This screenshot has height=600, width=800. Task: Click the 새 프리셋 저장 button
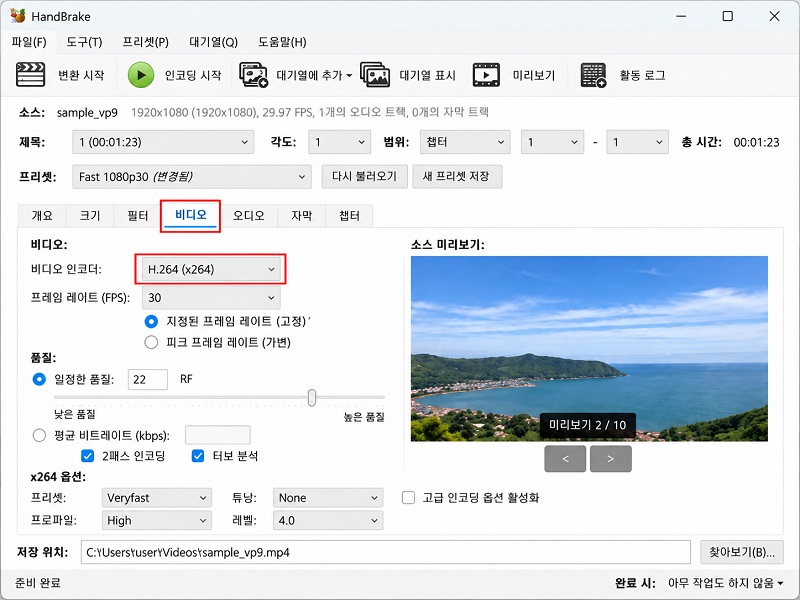pos(457,177)
